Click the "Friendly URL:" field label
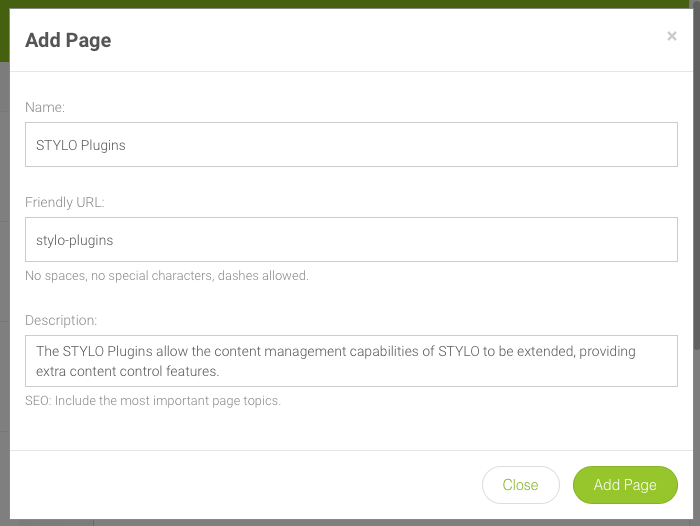Viewport: 700px width, 526px height. pyautogui.click(x=65, y=201)
